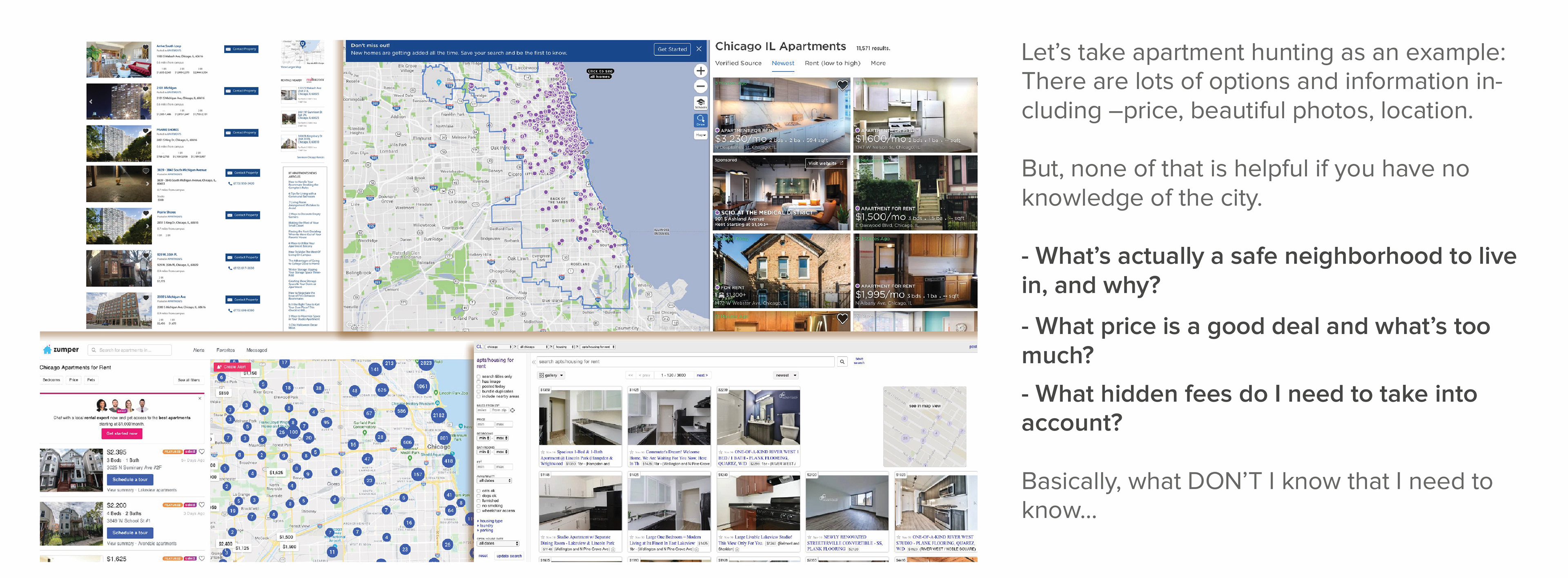Check the posted today box

[x=479, y=387]
